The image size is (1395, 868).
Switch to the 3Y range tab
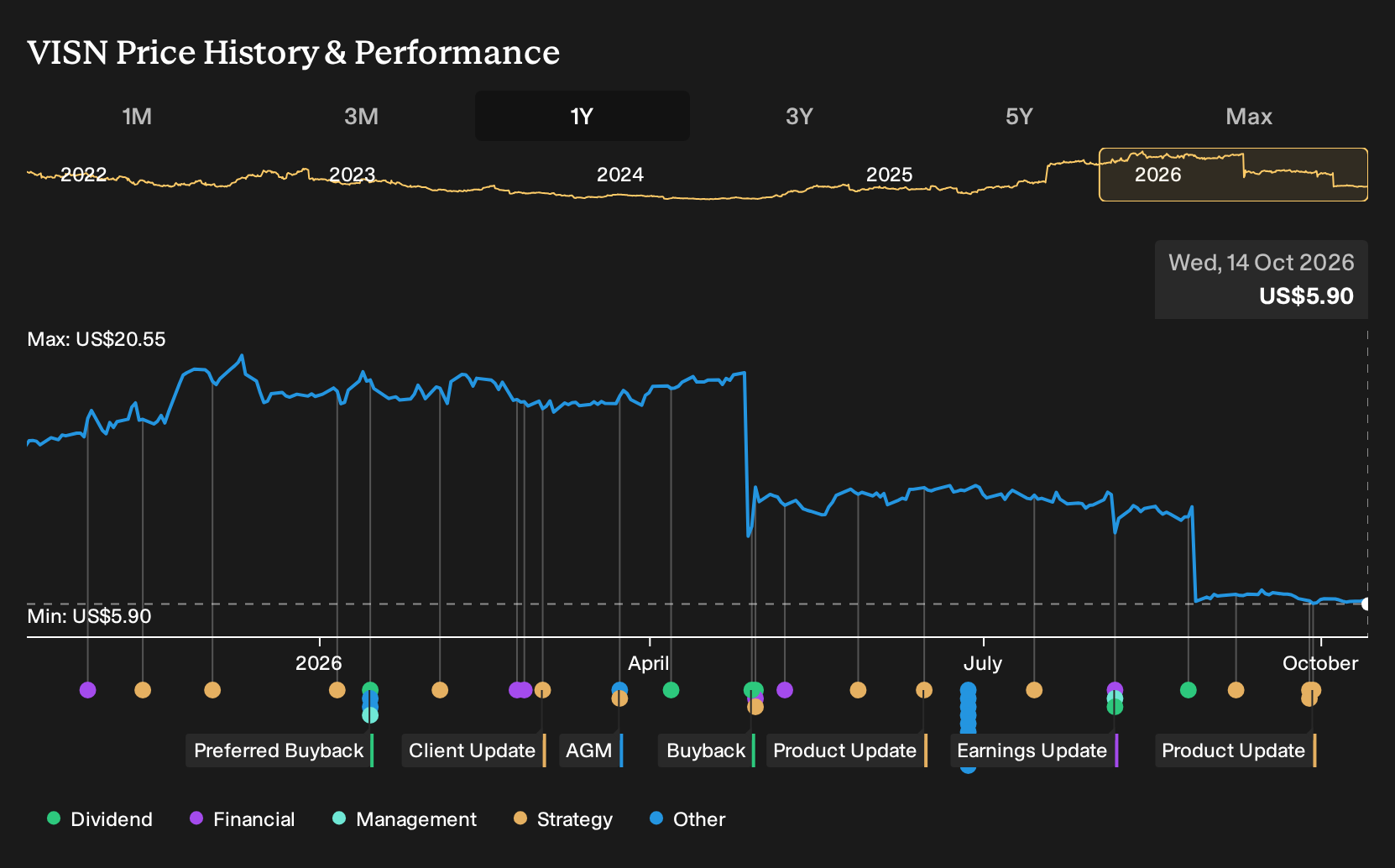pos(799,116)
